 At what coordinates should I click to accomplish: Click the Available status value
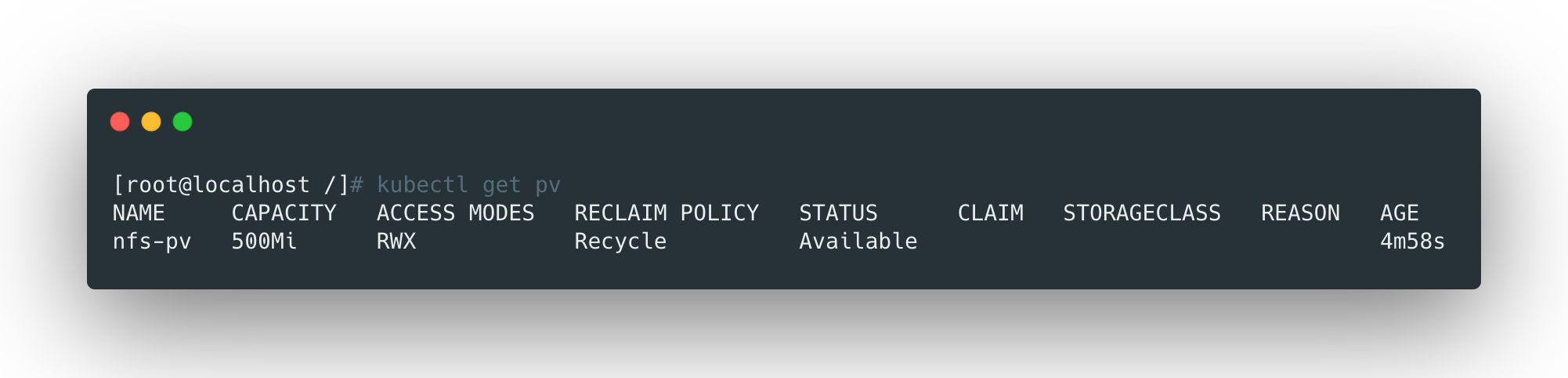coord(858,242)
